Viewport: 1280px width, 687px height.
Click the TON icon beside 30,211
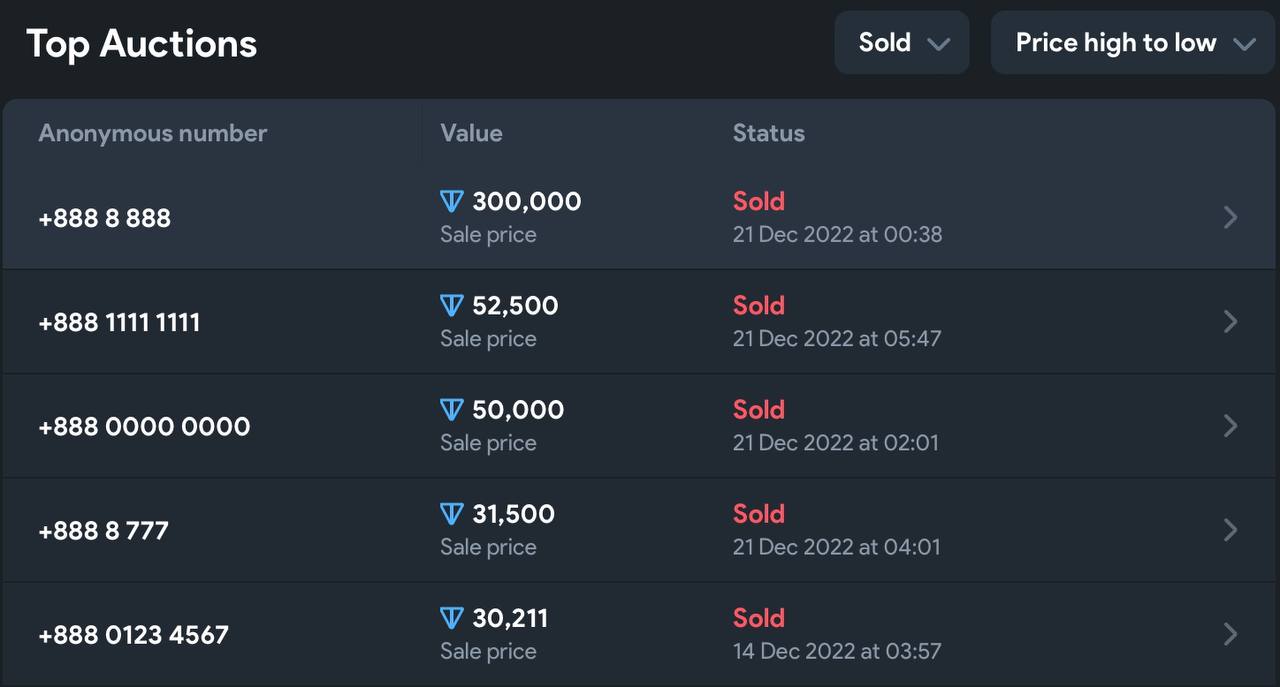pyautogui.click(x=451, y=618)
